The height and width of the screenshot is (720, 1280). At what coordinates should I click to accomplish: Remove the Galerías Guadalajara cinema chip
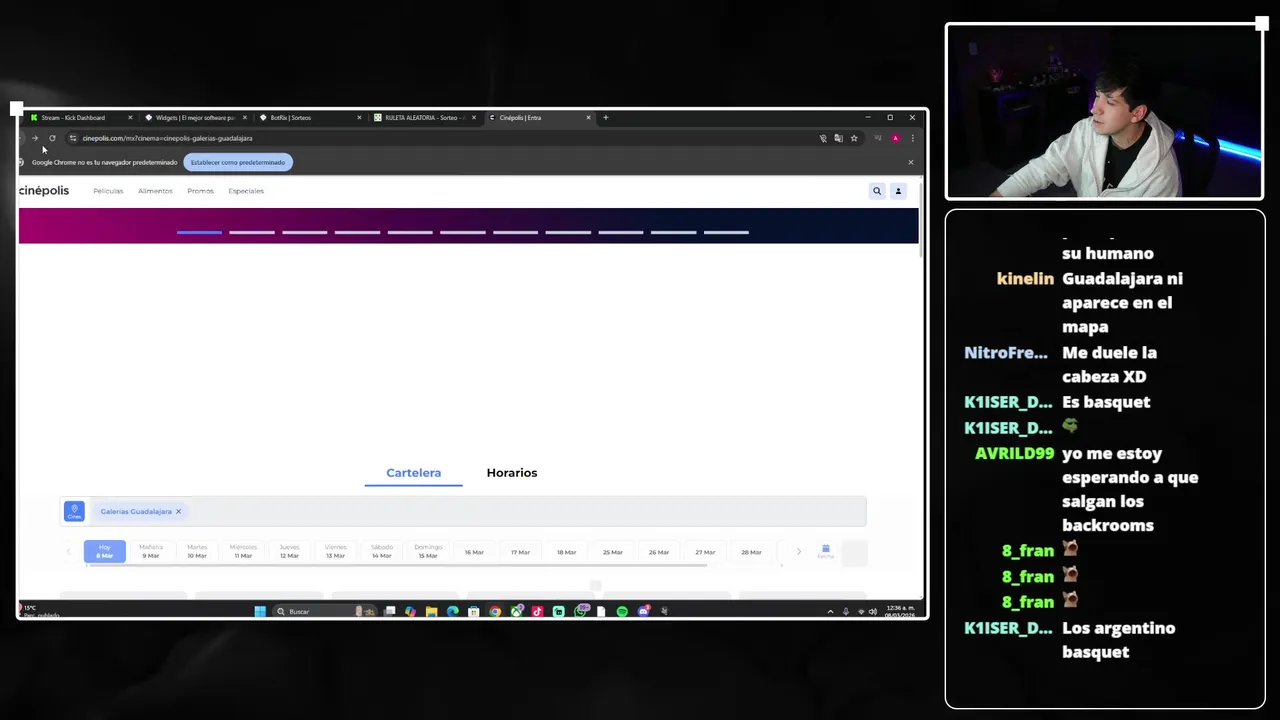click(x=178, y=511)
